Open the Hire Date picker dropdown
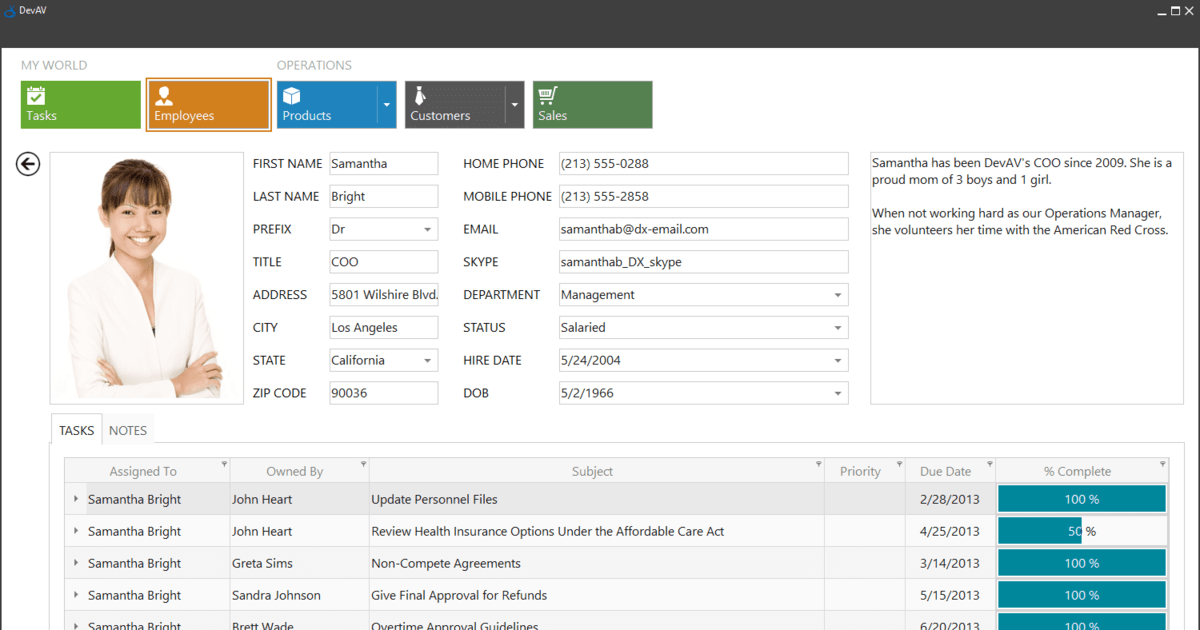Image resolution: width=1200 pixels, height=630 pixels. coord(838,360)
